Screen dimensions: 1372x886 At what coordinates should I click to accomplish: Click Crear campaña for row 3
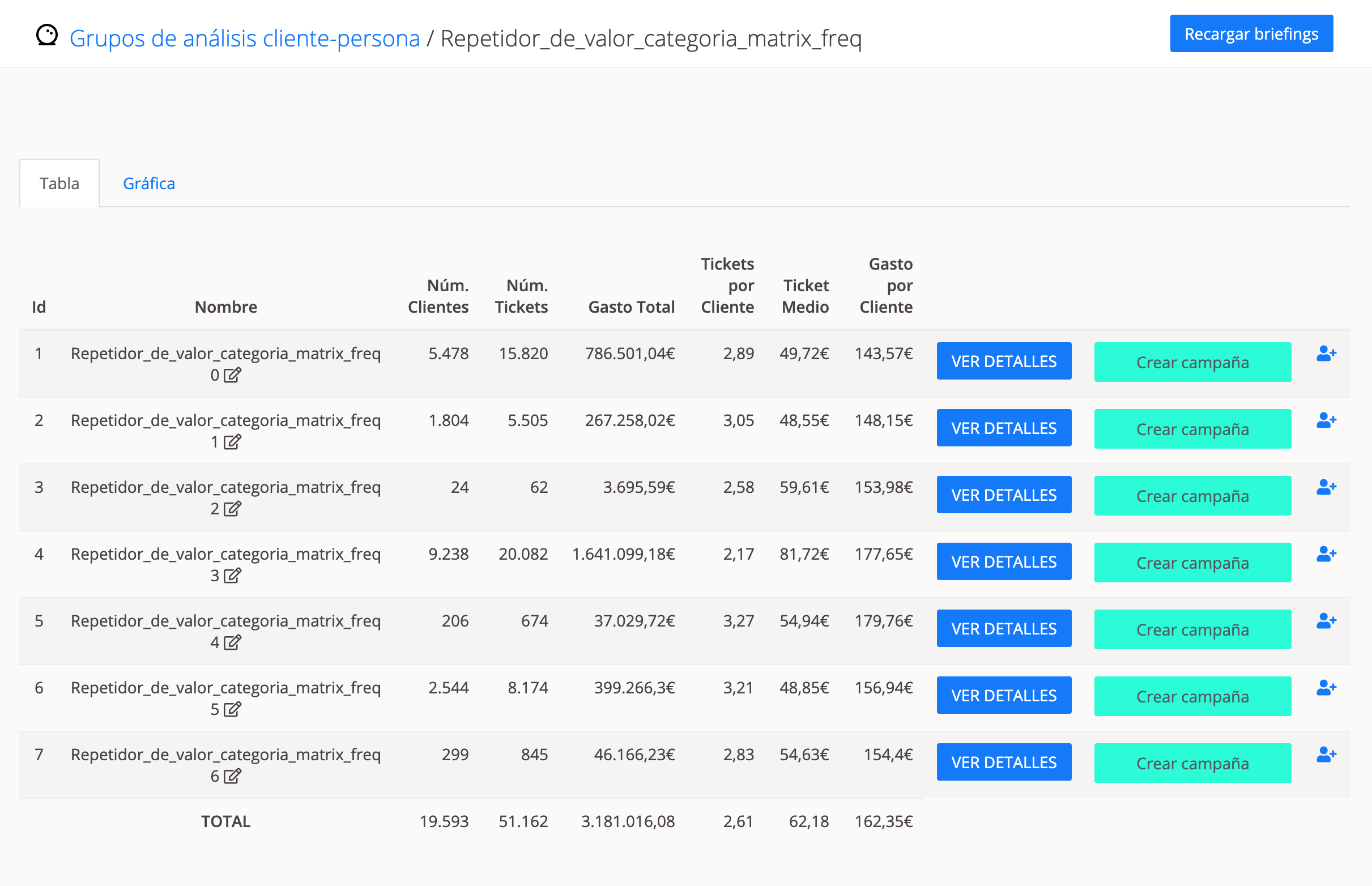pos(1192,496)
